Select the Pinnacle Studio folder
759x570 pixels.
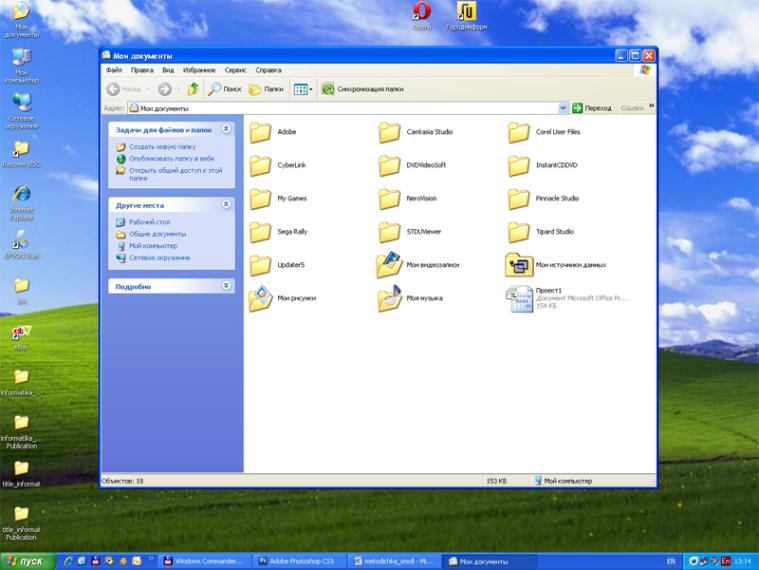tap(543, 199)
